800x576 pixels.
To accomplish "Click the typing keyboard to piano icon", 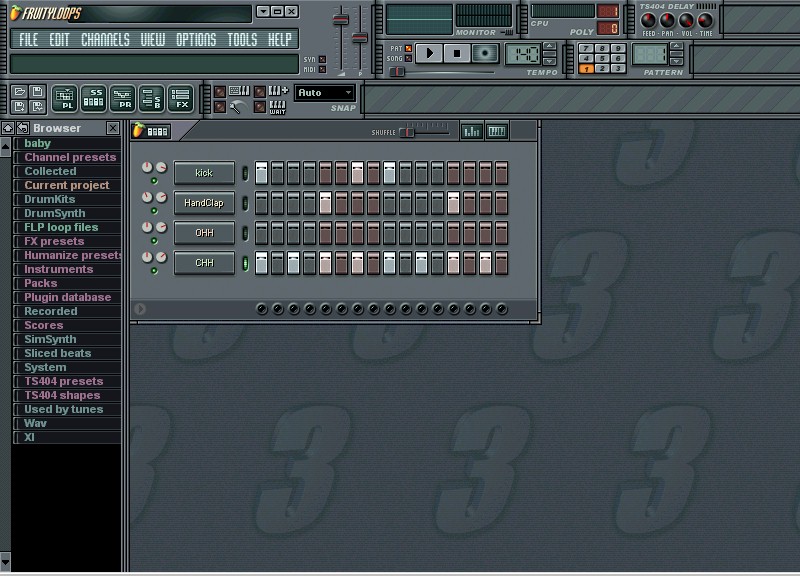I will point(239,91).
